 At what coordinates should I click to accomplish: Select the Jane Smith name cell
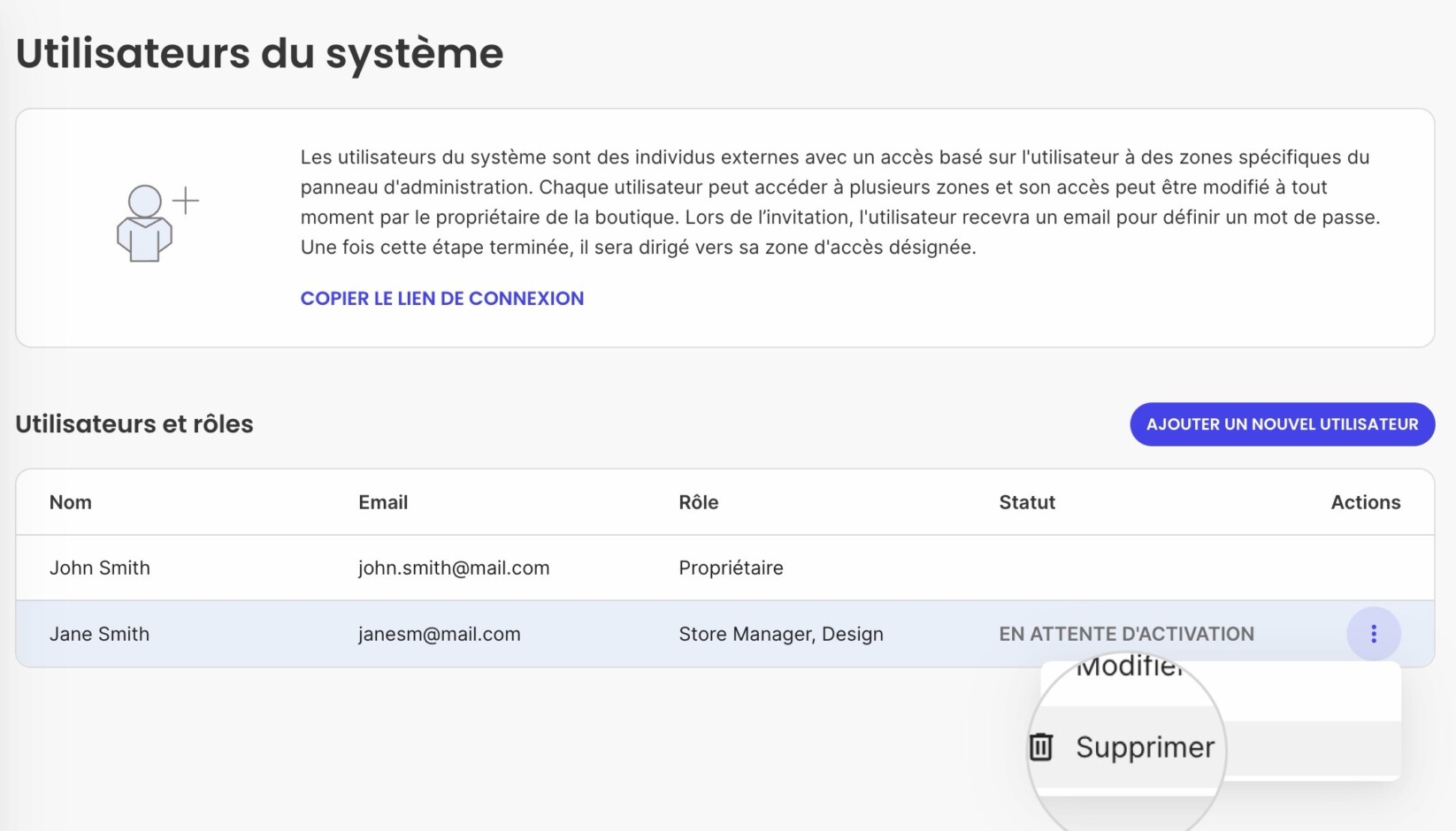click(x=99, y=634)
